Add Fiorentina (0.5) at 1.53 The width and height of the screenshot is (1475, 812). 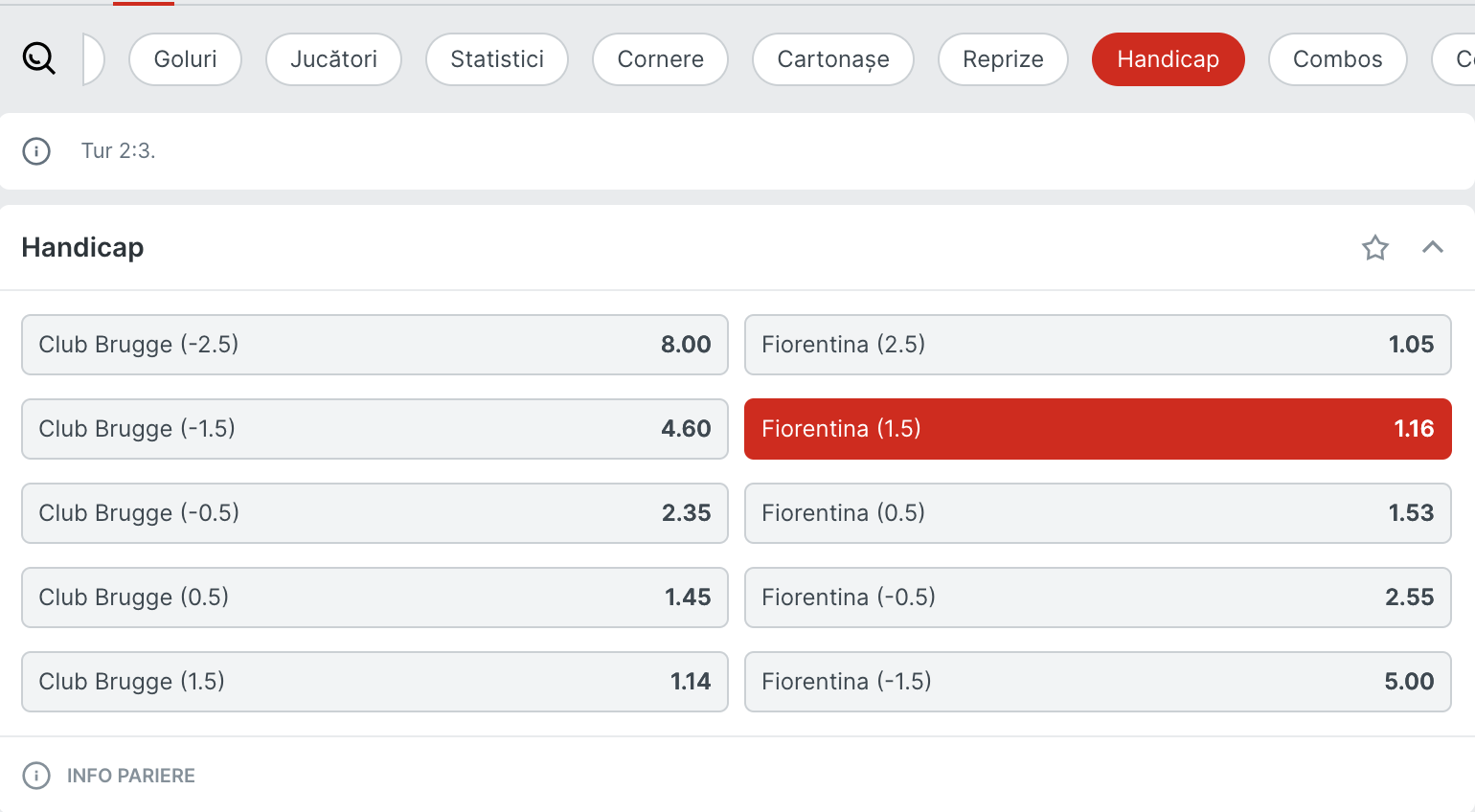[x=1098, y=513]
